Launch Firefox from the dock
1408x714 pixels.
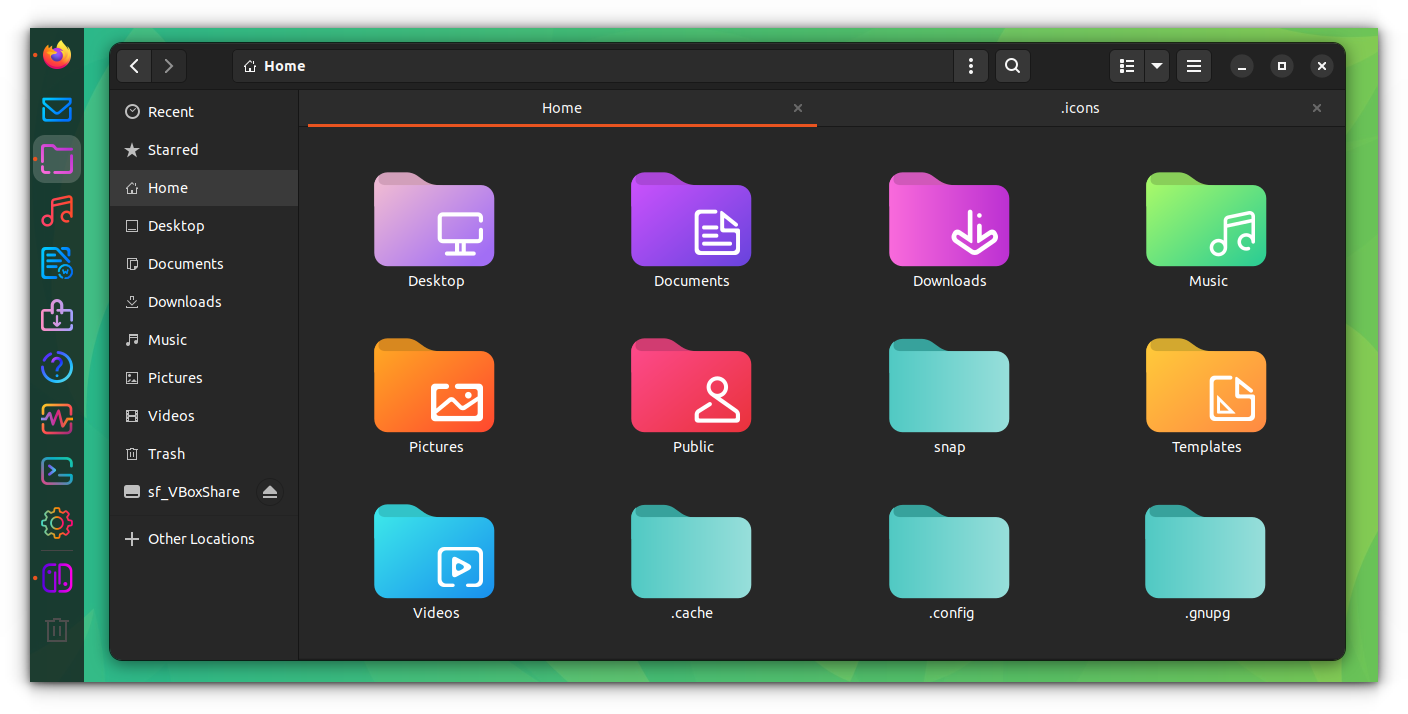pos(56,55)
